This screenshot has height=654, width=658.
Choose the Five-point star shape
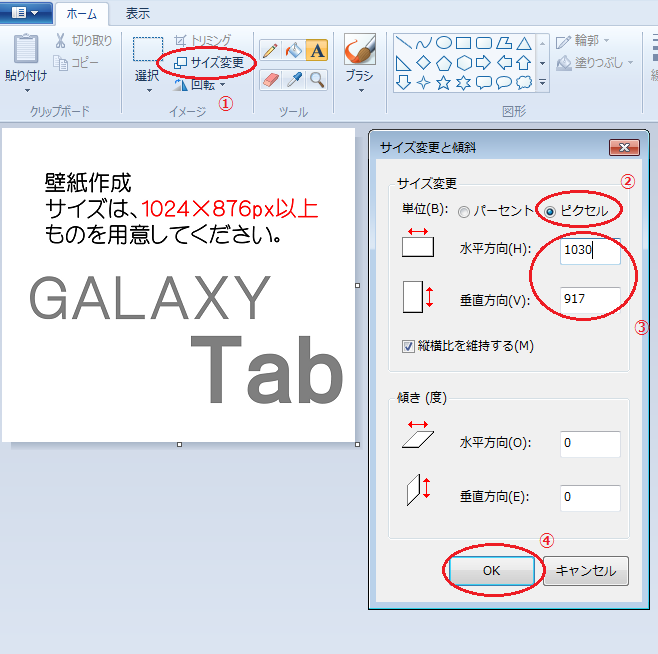click(x=444, y=83)
